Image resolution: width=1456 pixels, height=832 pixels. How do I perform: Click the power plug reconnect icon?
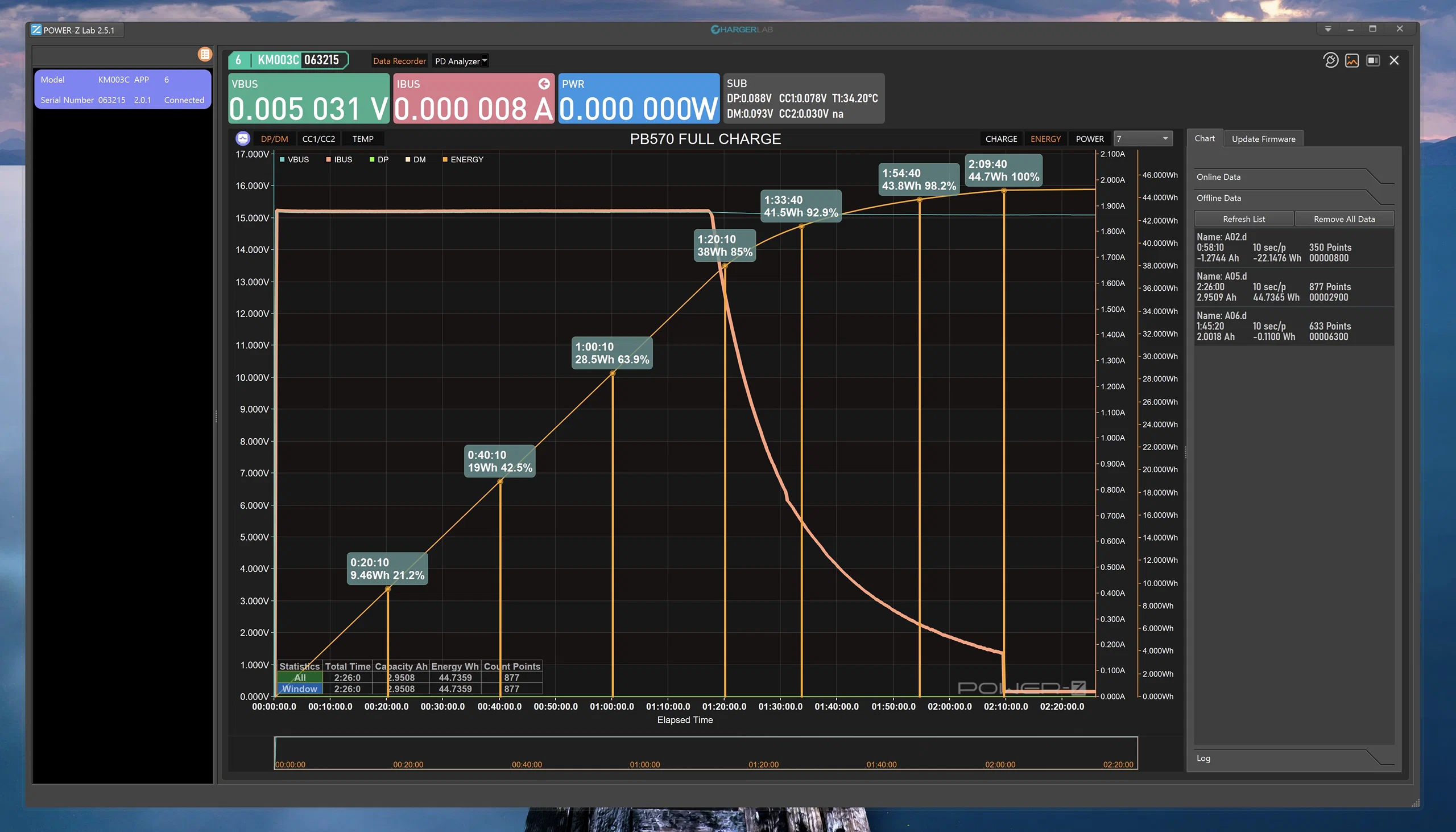(1330, 60)
